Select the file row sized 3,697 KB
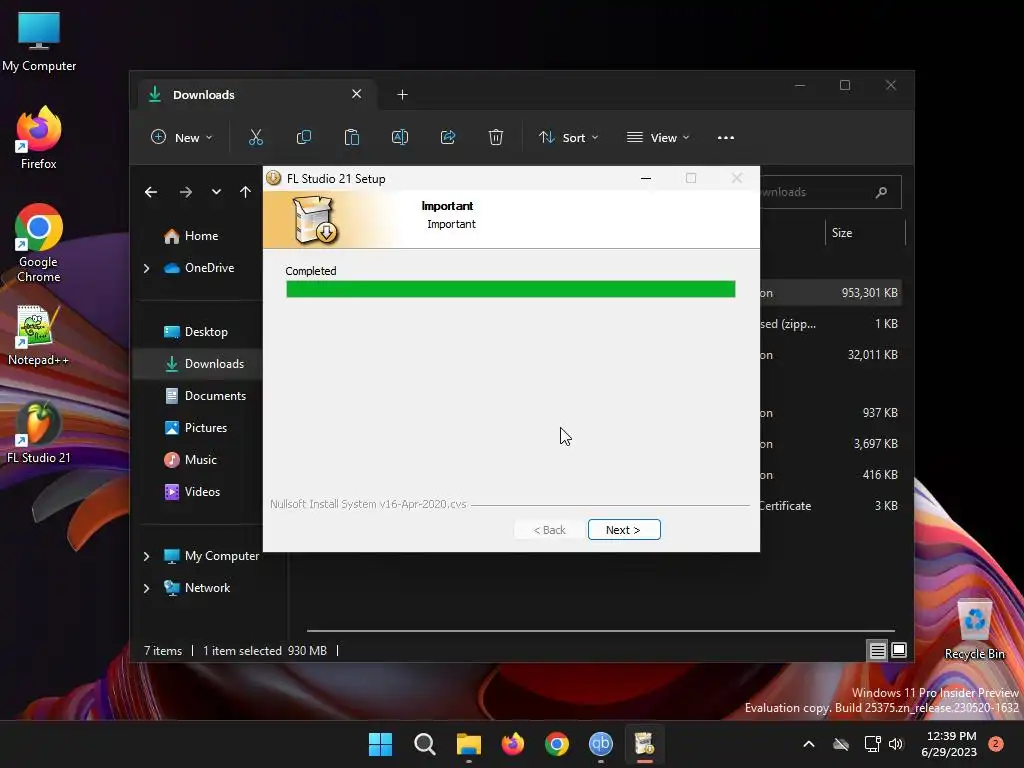This screenshot has width=1024, height=768. coord(831,443)
